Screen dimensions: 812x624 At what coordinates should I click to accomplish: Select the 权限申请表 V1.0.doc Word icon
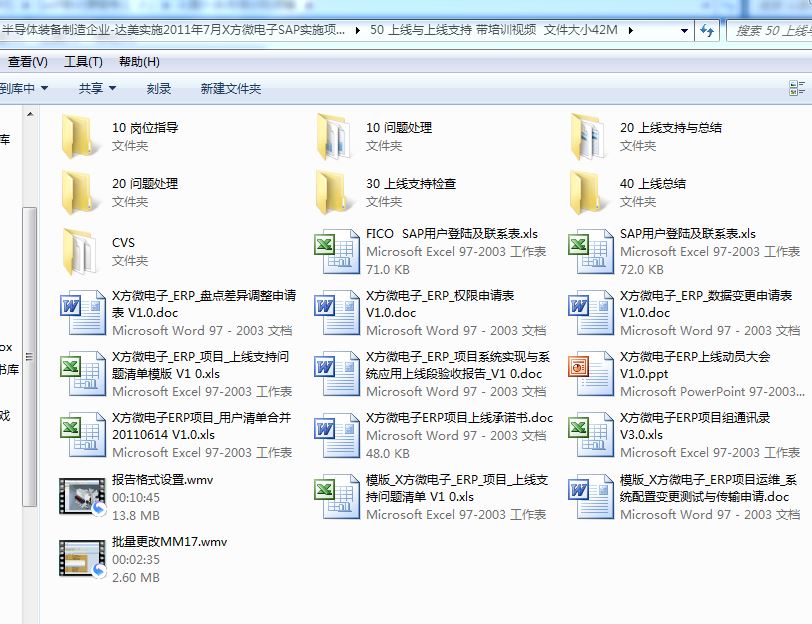[337, 312]
